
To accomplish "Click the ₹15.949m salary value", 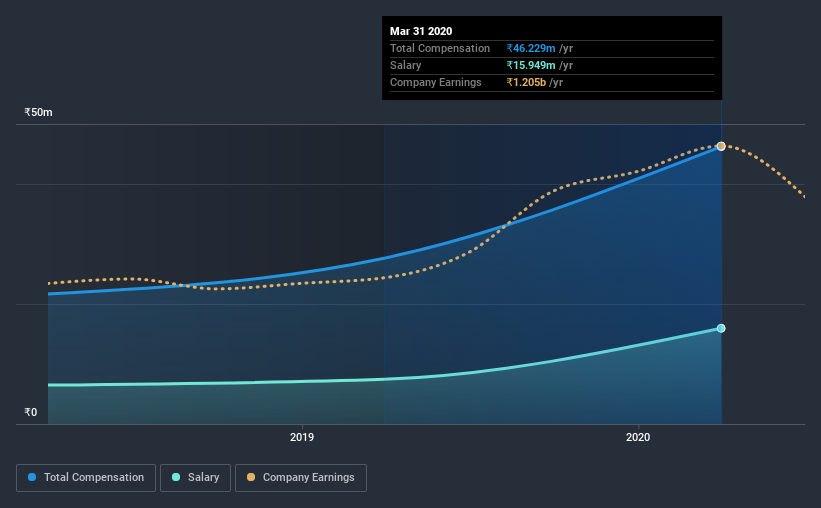I will coord(531,65).
